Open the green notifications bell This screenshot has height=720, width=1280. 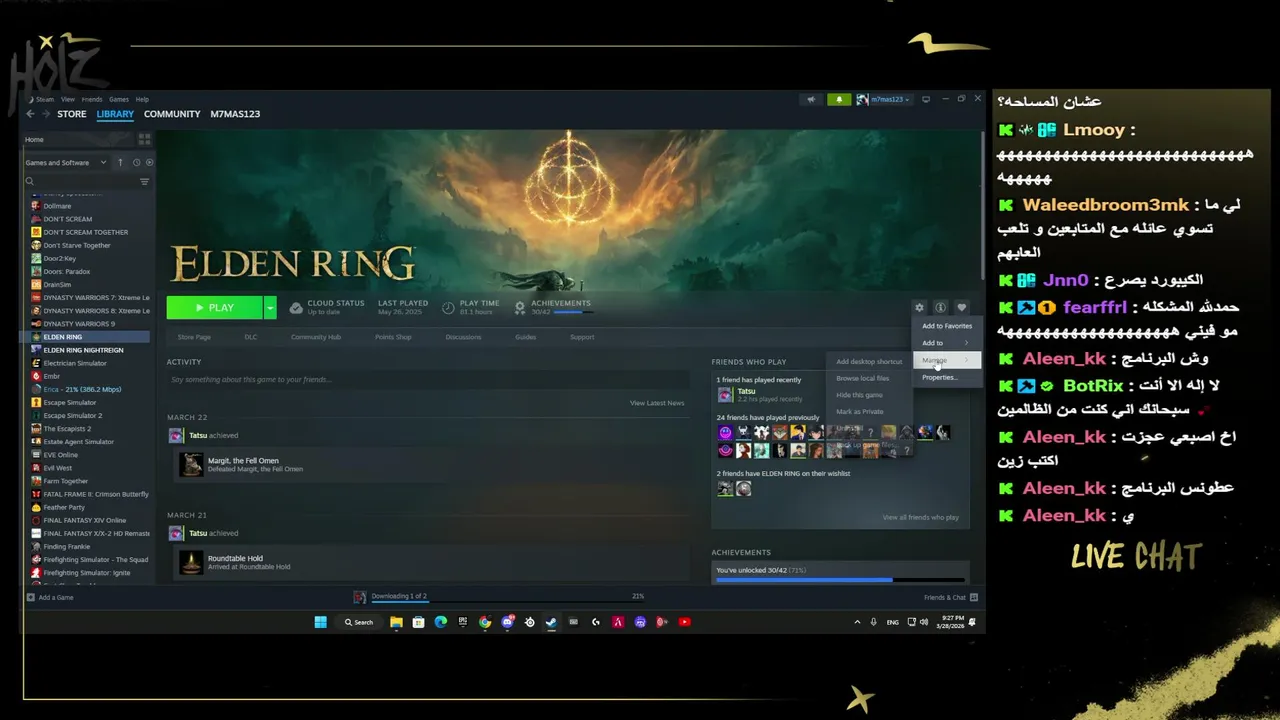839,99
